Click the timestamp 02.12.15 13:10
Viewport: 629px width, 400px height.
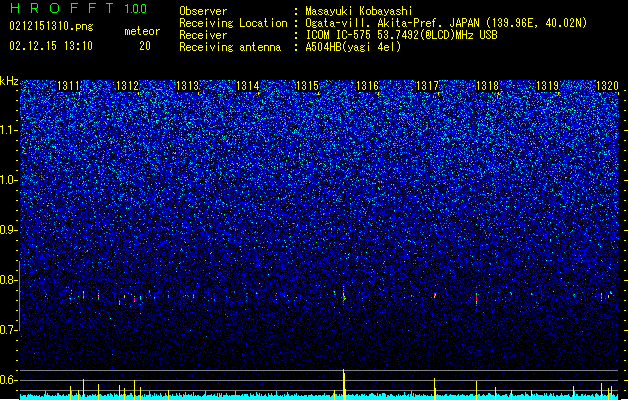coord(51,46)
